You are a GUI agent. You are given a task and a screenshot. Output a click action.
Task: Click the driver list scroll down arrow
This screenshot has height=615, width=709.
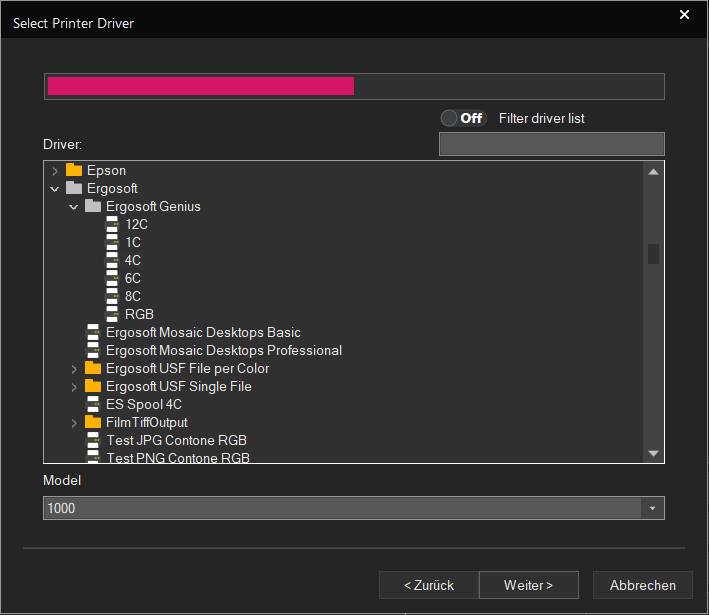(653, 453)
